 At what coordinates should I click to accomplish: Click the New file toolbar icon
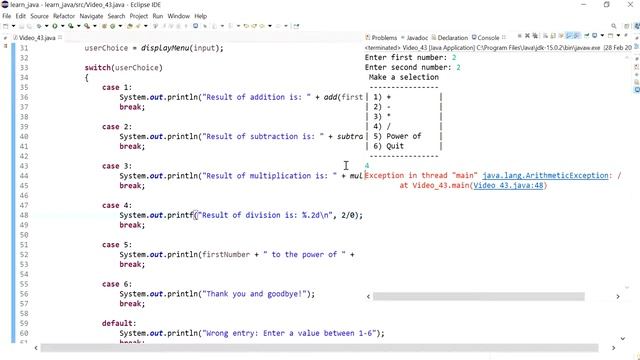coord(5,26)
